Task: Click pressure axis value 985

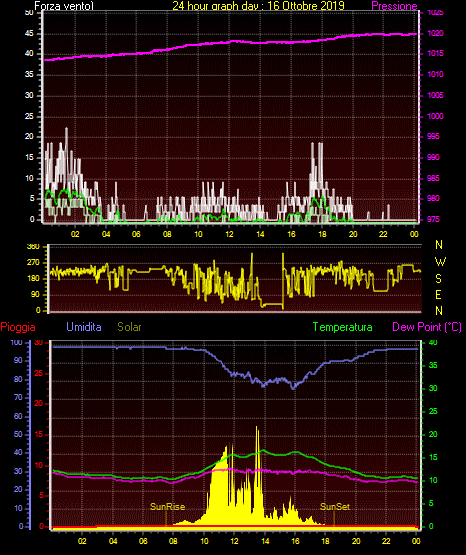Action: click(x=433, y=178)
